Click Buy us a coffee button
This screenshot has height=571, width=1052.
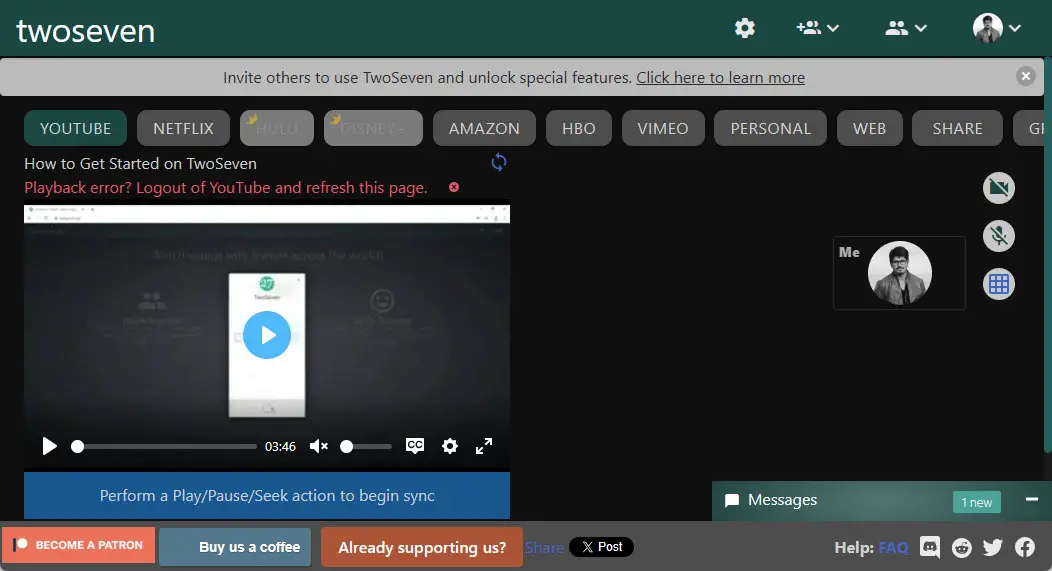click(x=235, y=547)
